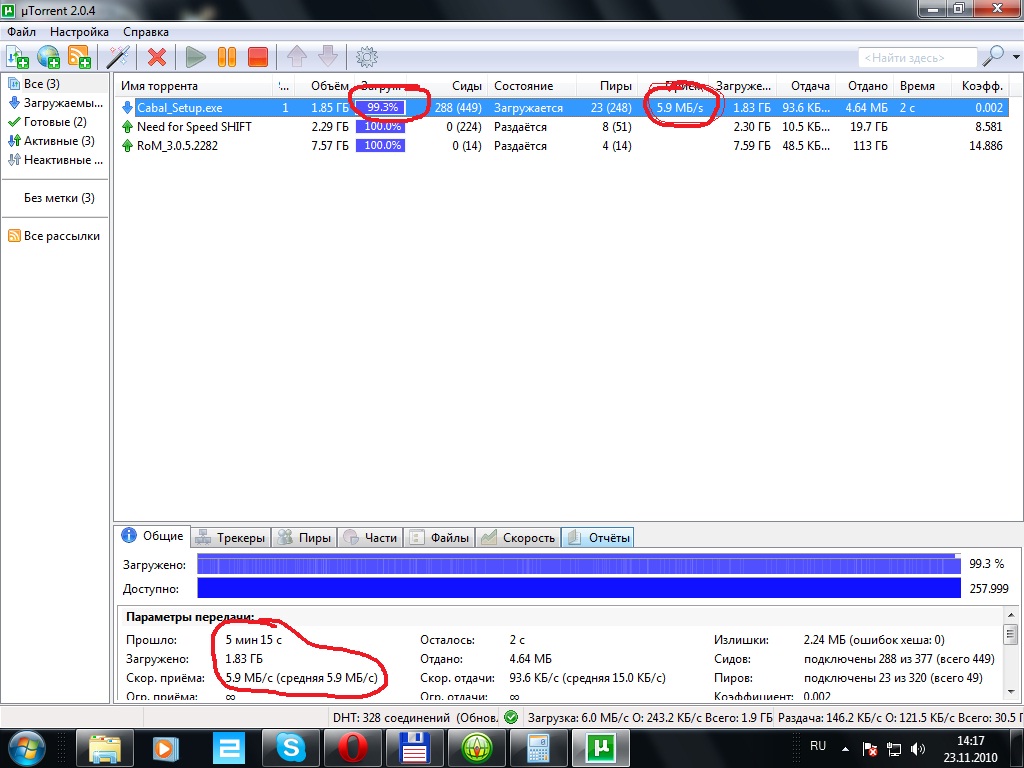Click the orange Pause torrent icon
Viewport: 1024px width, 768px height.
(x=227, y=57)
